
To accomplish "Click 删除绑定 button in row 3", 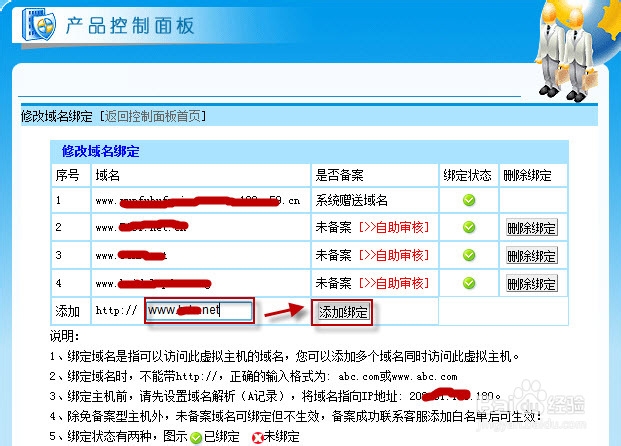I will pos(531,256).
